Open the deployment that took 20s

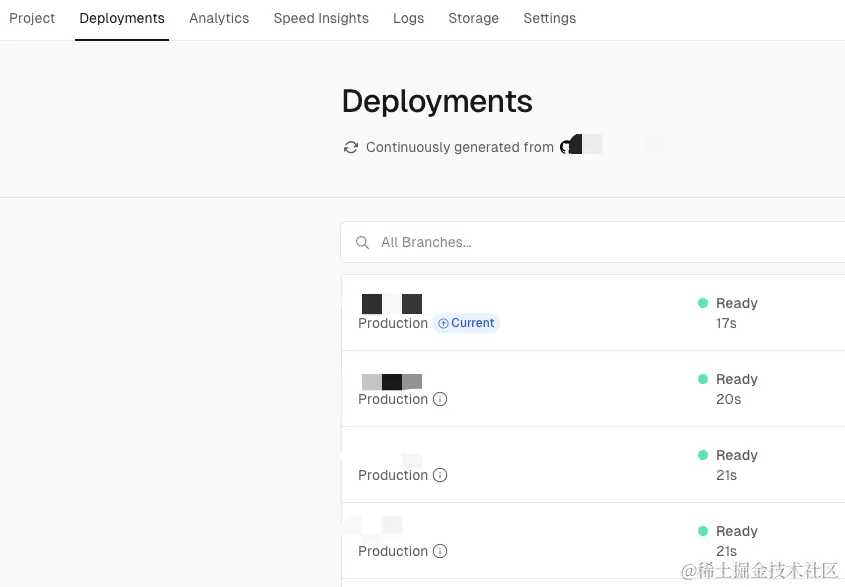click(x=392, y=381)
